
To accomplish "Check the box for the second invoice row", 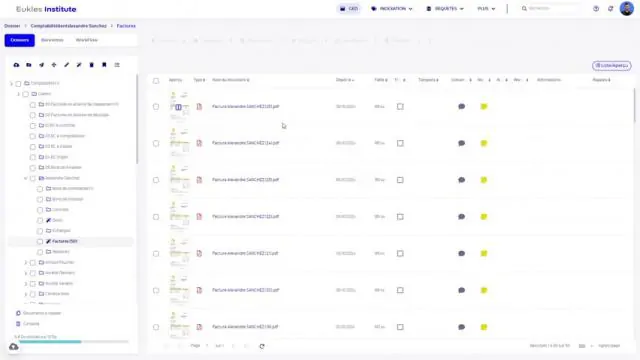I will [156, 143].
